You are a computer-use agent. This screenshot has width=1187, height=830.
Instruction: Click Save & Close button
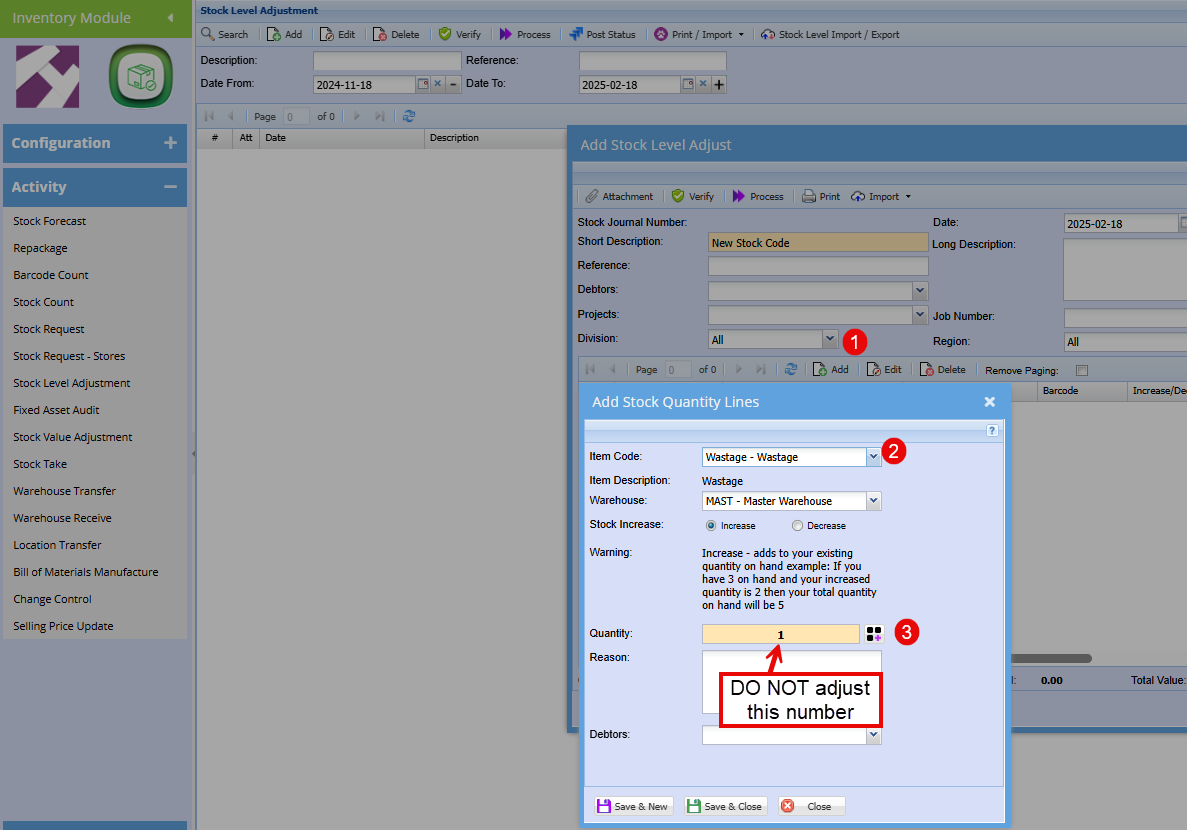[726, 806]
